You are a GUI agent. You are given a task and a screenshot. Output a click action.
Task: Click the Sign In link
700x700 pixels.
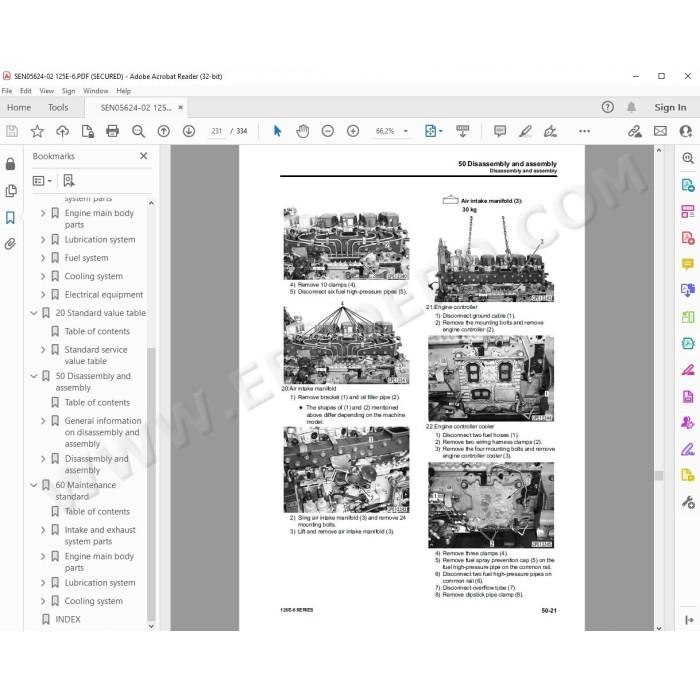tap(670, 107)
